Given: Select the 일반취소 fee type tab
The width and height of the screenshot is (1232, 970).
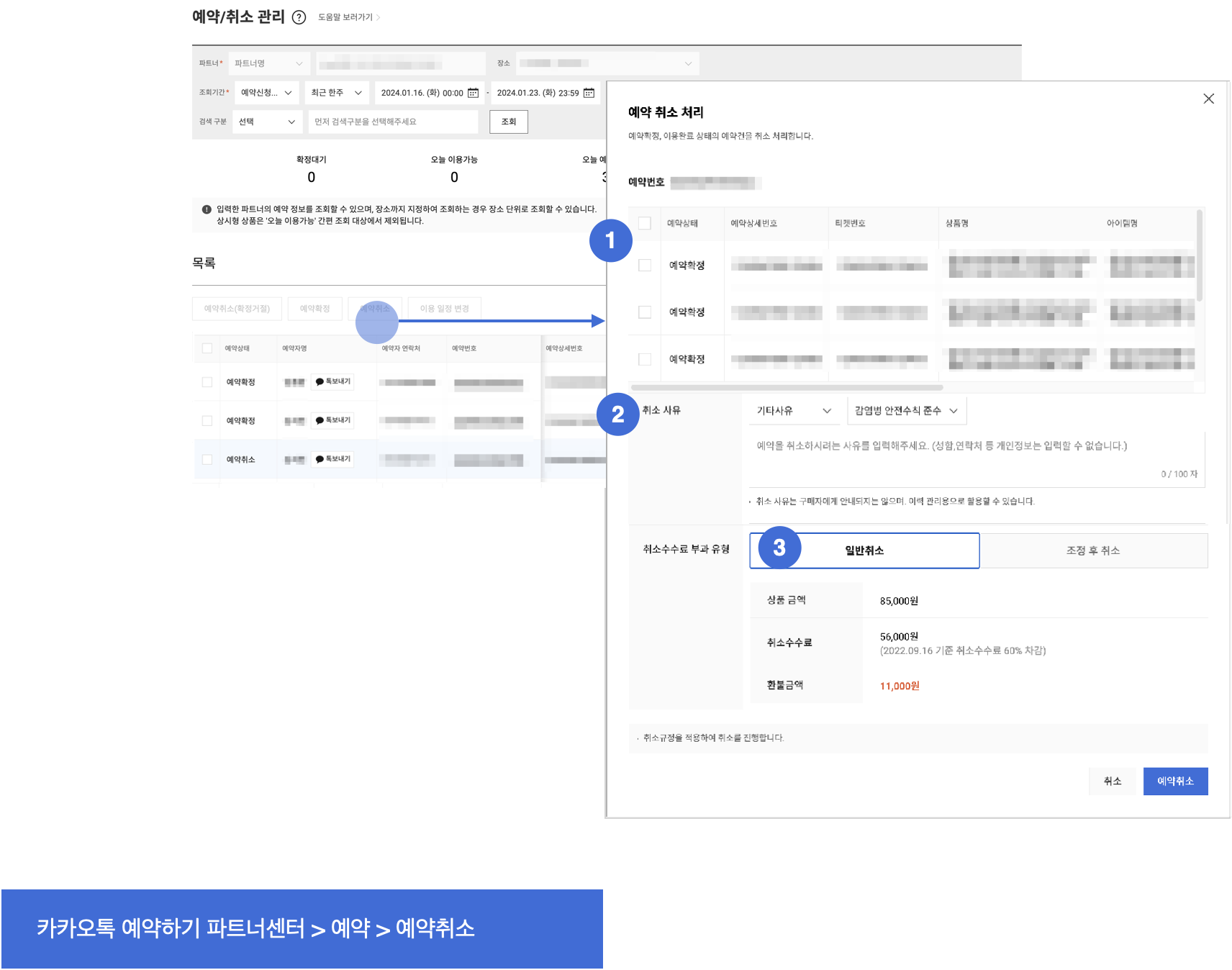Looking at the screenshot, I should pyautogui.click(x=864, y=550).
